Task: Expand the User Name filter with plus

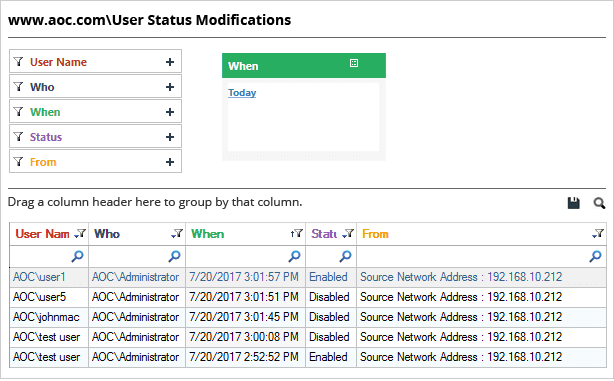Action: pos(170,62)
